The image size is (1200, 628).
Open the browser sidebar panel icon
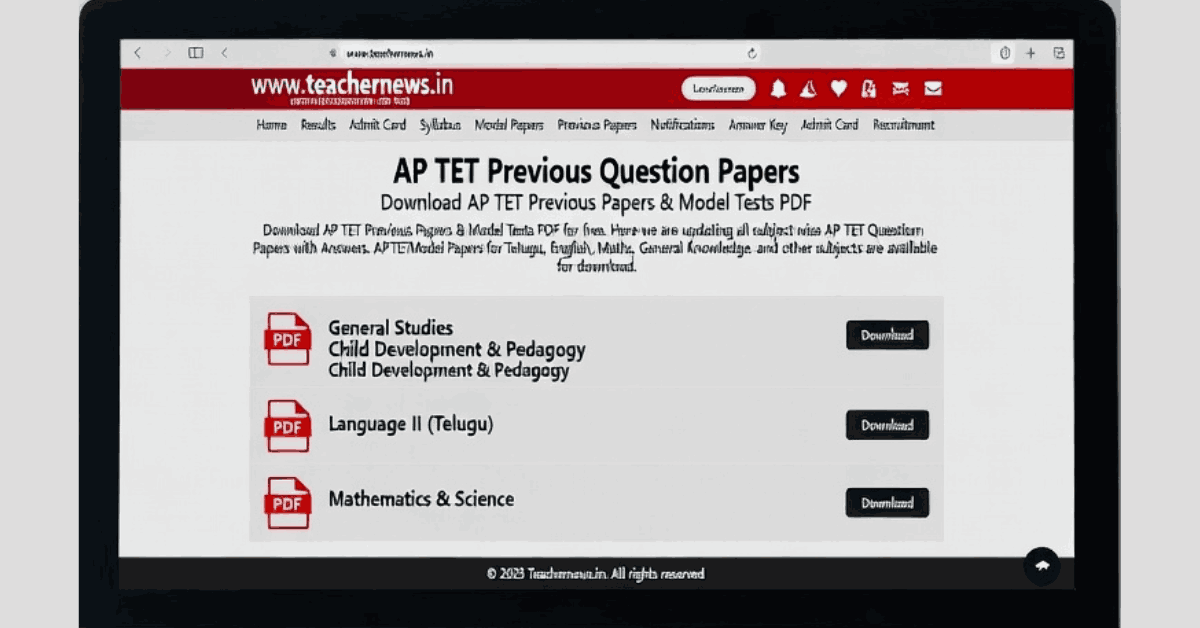click(x=196, y=53)
